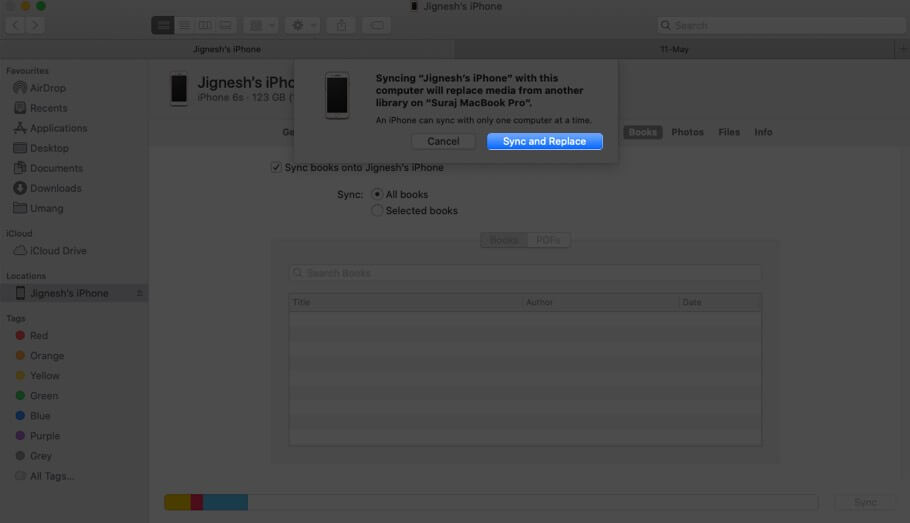Open Applications in the sidebar

pyautogui.click(x=50, y=128)
